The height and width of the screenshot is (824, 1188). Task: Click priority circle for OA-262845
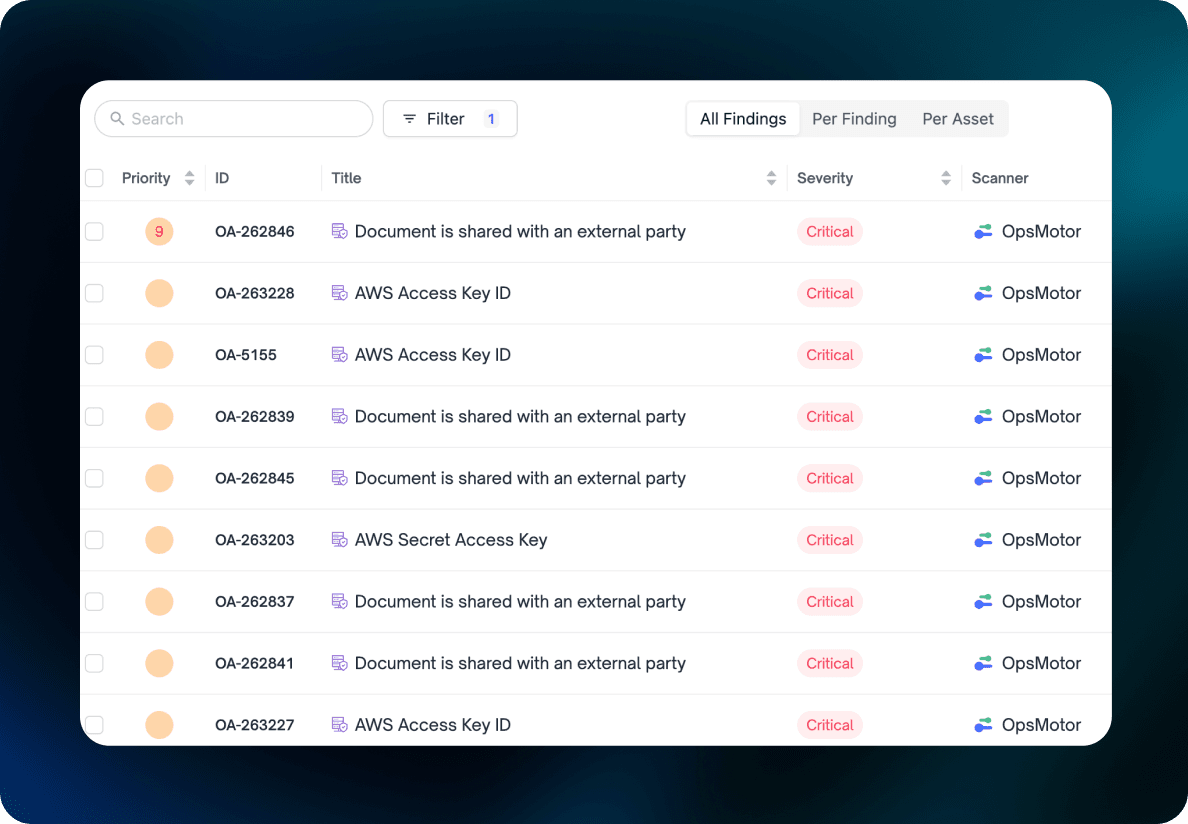(159, 478)
